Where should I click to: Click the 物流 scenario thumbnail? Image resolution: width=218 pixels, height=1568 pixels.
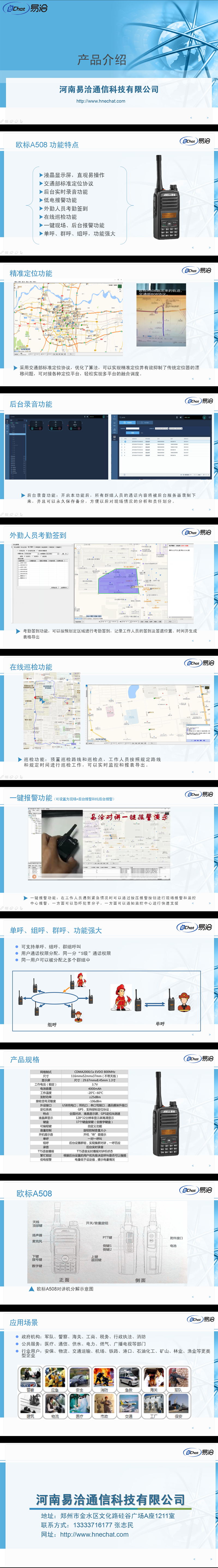point(55,1406)
